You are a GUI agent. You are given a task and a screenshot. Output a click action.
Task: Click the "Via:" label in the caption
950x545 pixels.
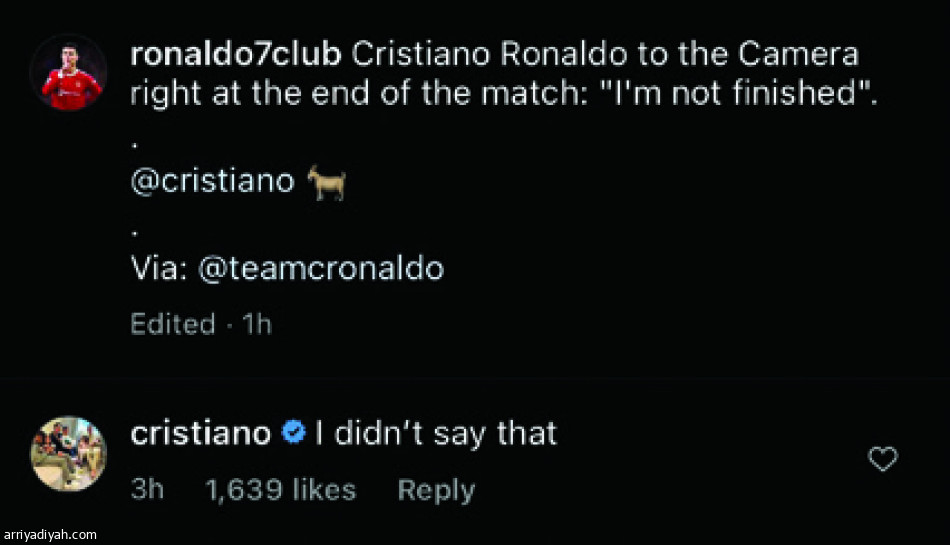tap(160, 268)
